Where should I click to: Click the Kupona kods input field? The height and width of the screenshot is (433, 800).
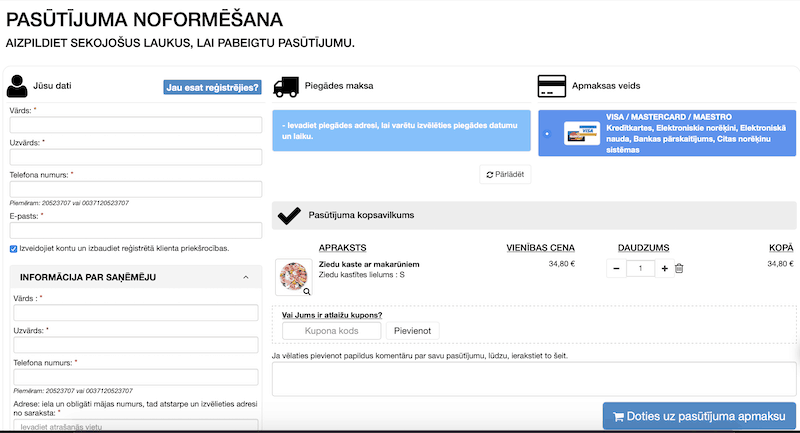coord(332,331)
